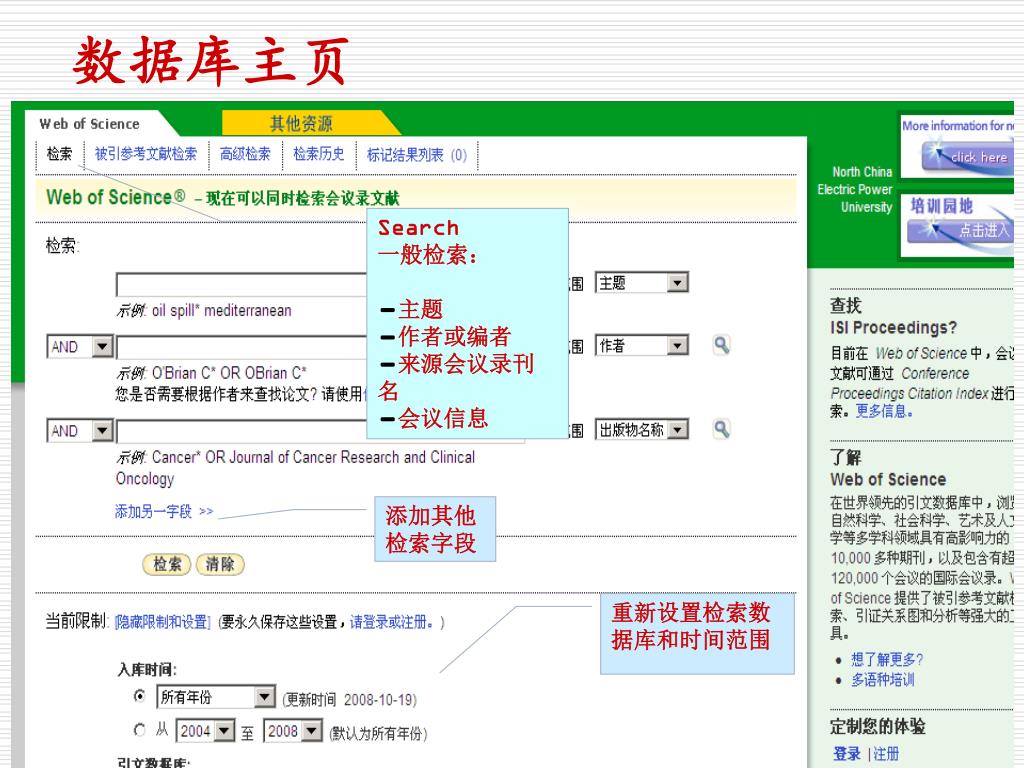Click the 清除 clear button
Image resolution: width=1024 pixels, height=768 pixels.
click(220, 564)
